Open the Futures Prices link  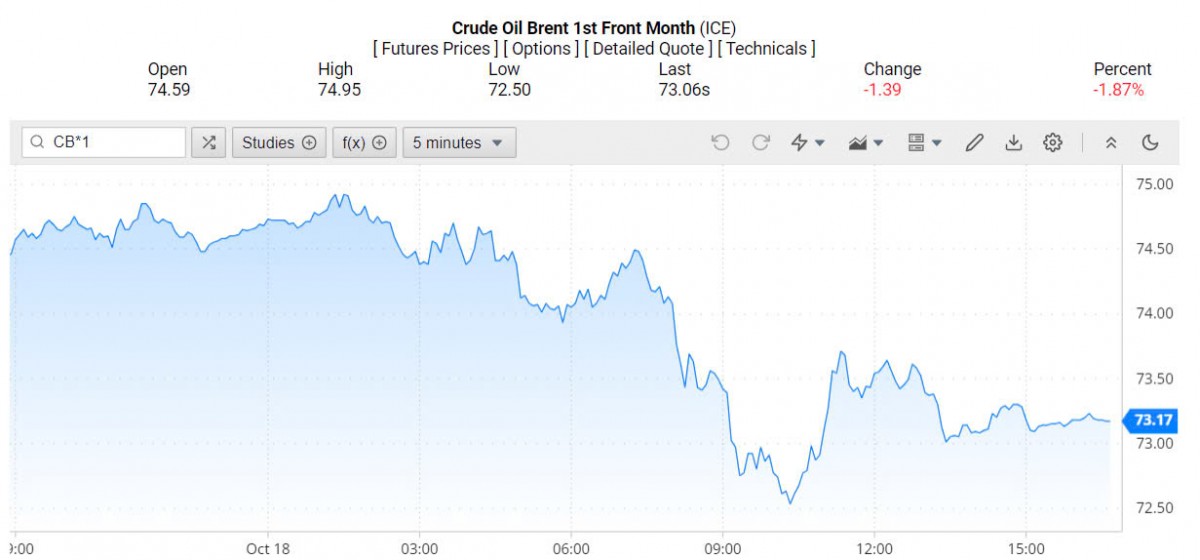click(x=434, y=48)
